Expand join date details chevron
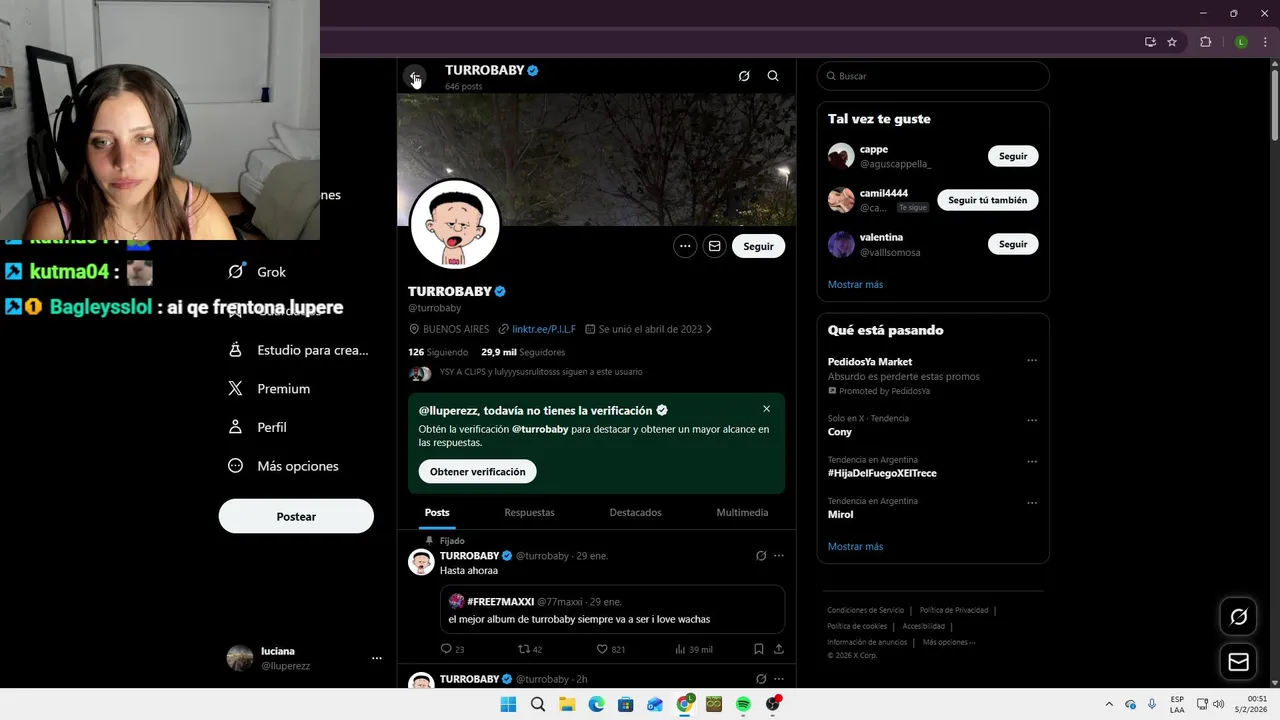1280x720 pixels. (709, 329)
